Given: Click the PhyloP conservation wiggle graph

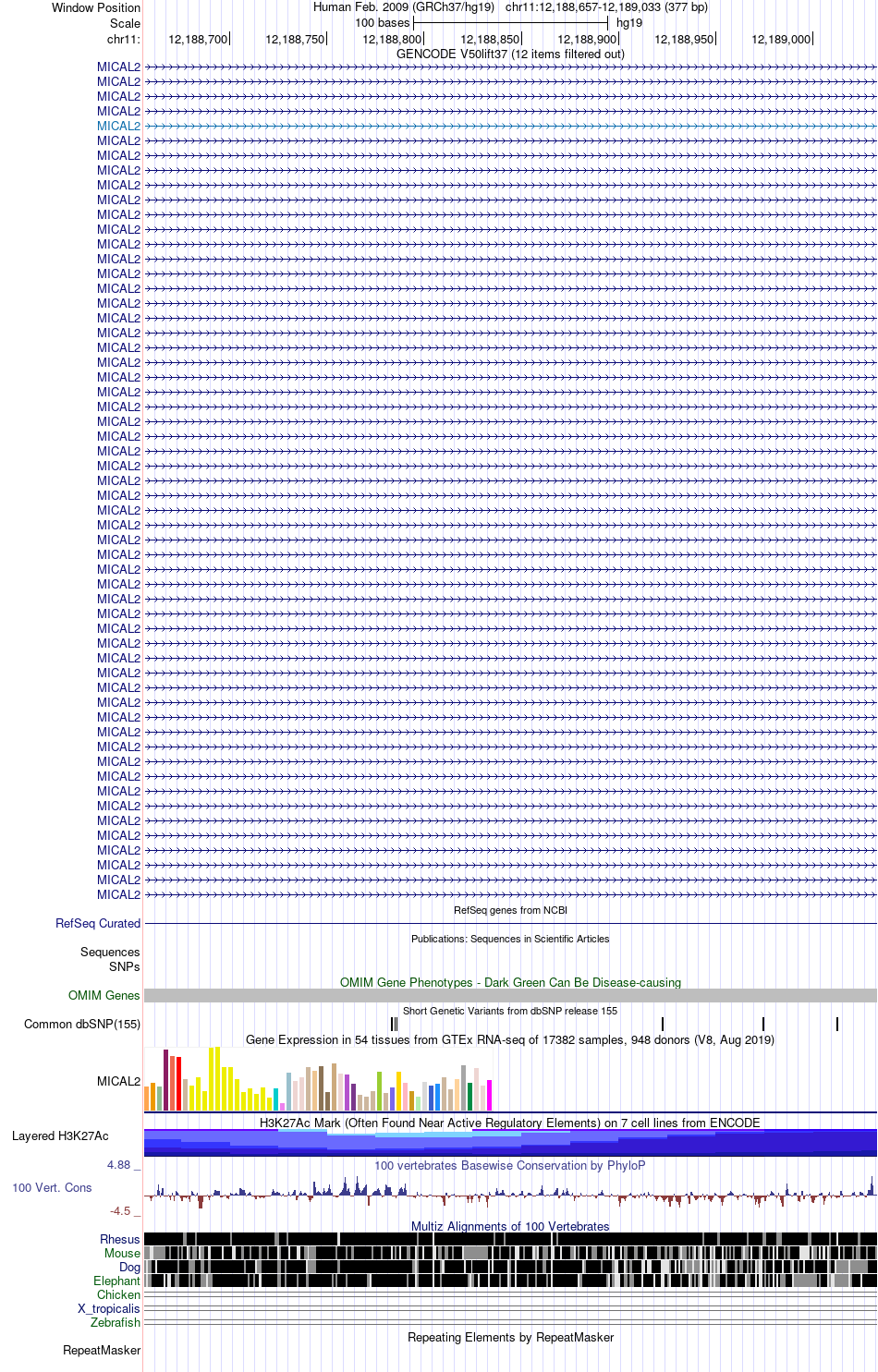Looking at the screenshot, I should click(x=510, y=1193).
